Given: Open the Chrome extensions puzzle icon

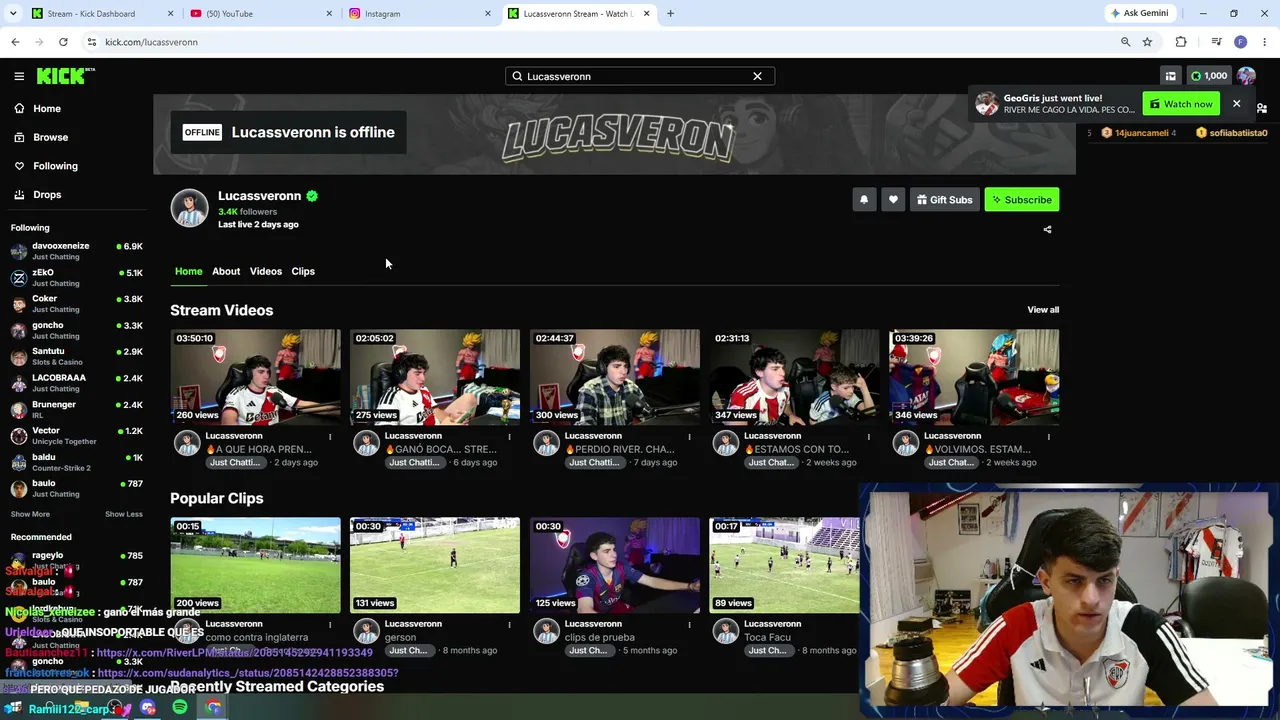Looking at the screenshot, I should (1181, 42).
